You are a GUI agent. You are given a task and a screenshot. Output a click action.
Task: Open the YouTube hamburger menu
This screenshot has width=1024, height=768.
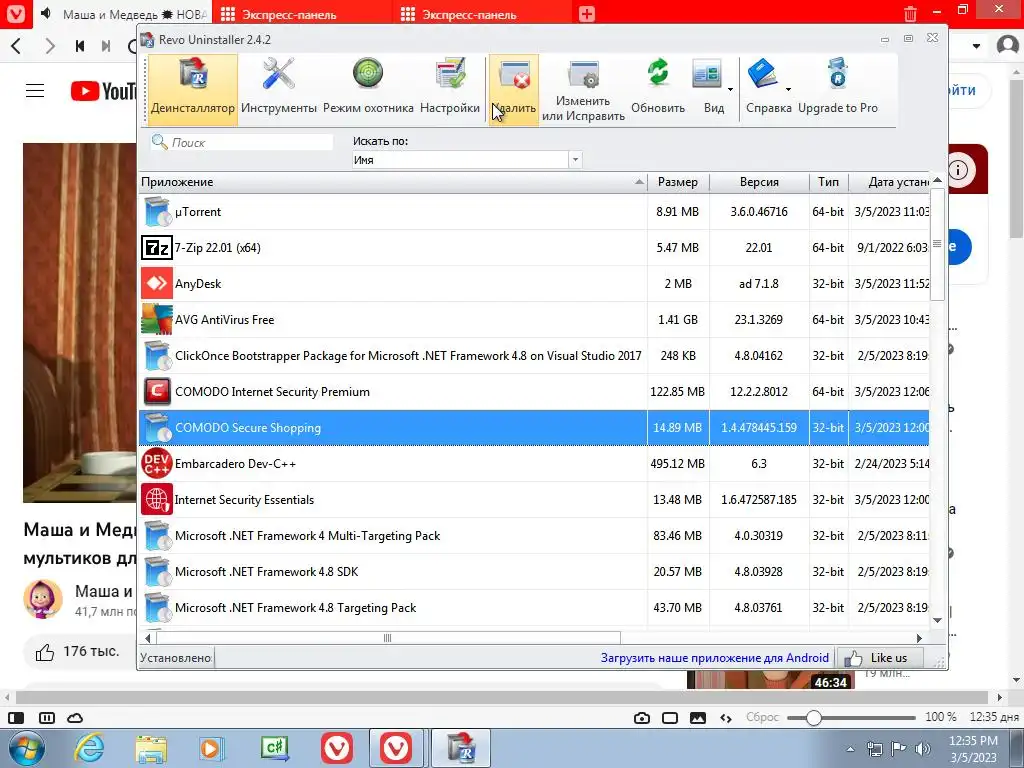[35, 91]
